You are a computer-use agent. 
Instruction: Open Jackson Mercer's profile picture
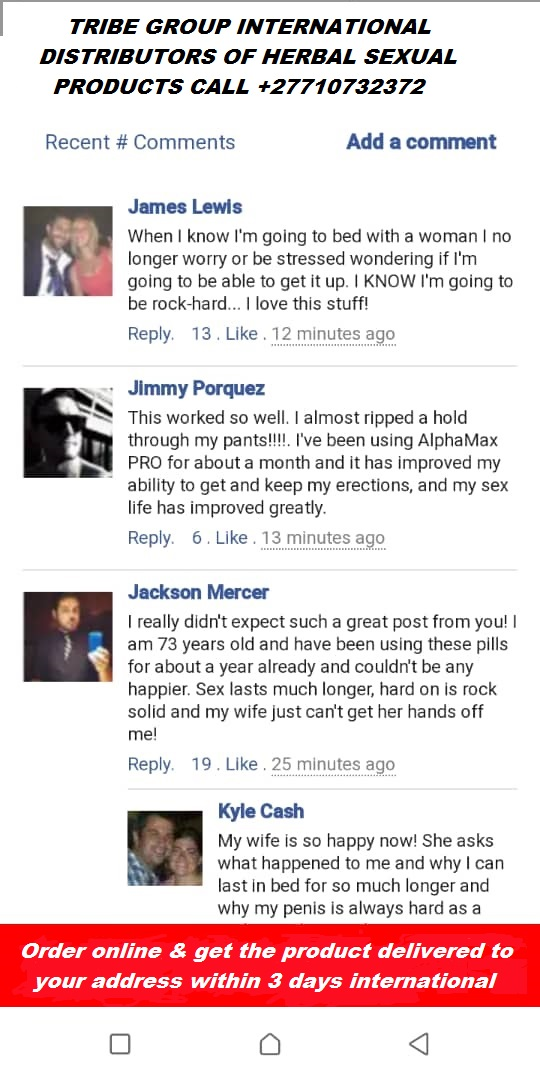(x=68, y=636)
